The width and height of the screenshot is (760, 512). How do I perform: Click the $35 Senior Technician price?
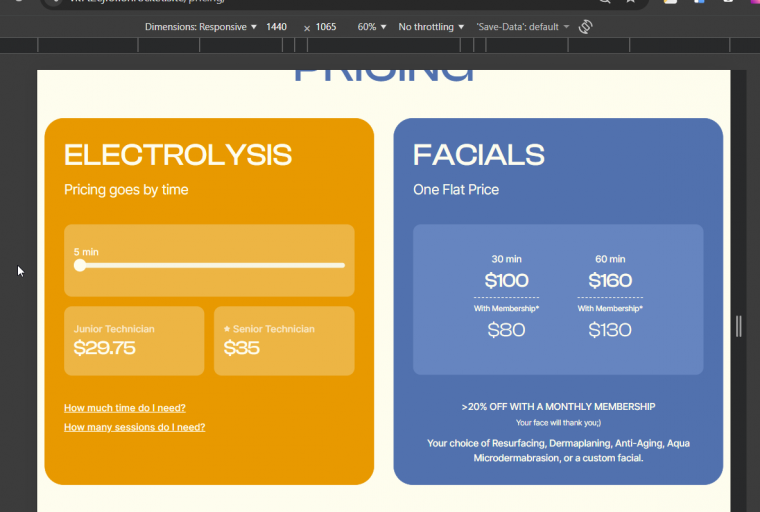pyautogui.click(x=242, y=348)
